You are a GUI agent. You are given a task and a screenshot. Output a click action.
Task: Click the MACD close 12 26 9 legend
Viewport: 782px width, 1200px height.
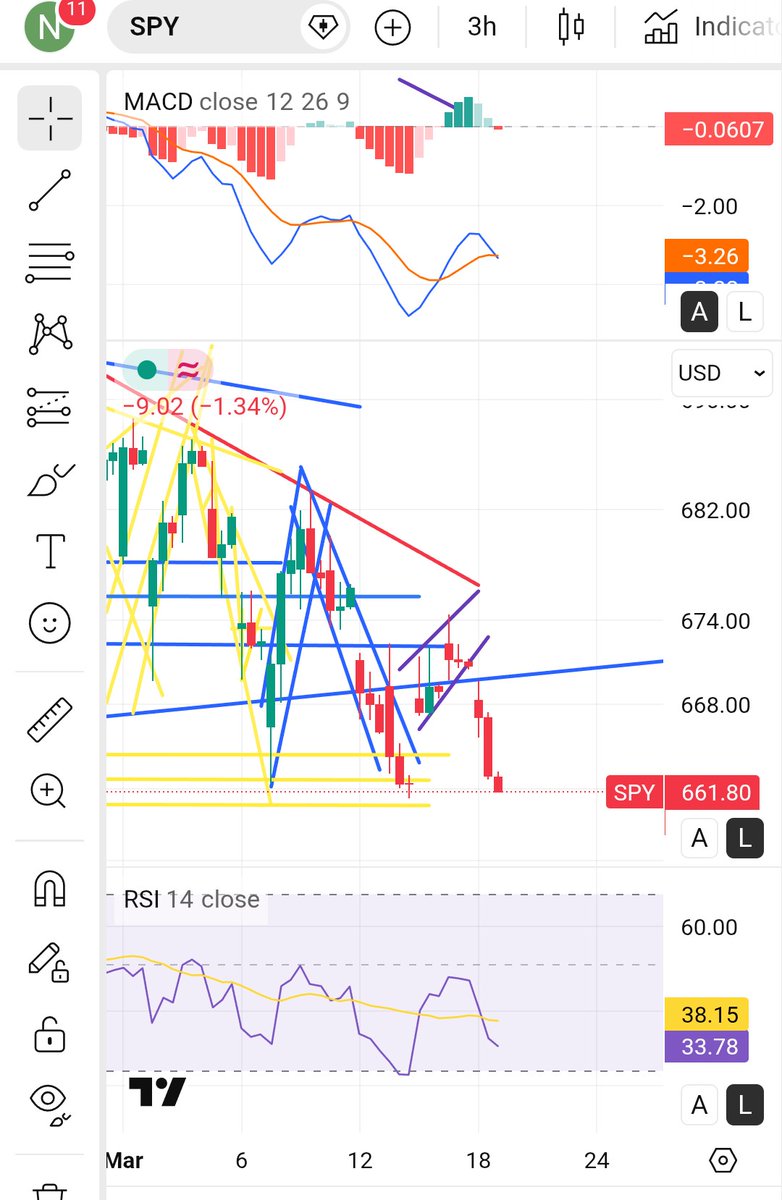click(x=236, y=102)
